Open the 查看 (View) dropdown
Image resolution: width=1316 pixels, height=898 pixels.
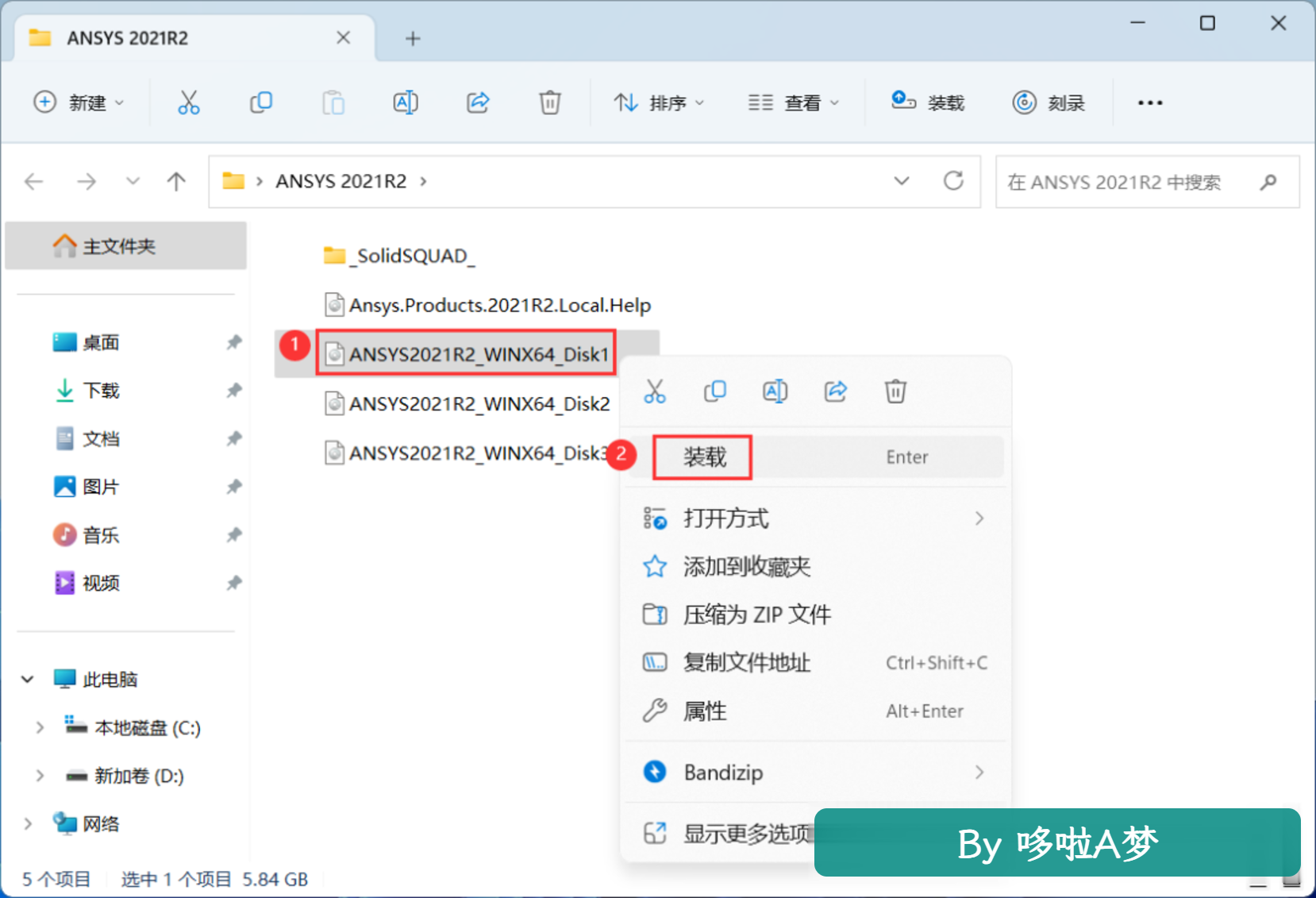click(x=793, y=102)
